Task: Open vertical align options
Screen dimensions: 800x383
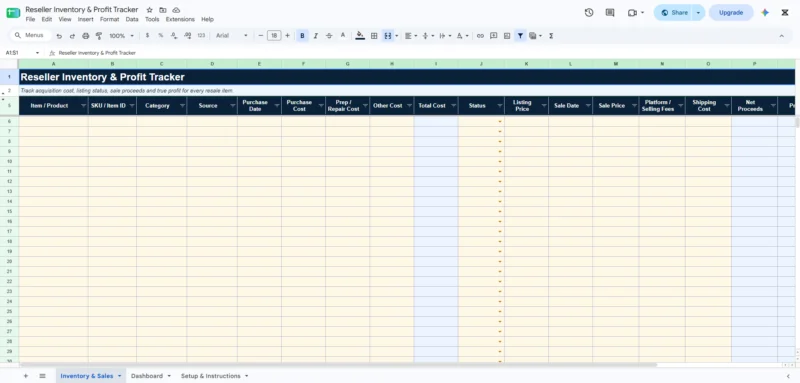Action: 428,36
